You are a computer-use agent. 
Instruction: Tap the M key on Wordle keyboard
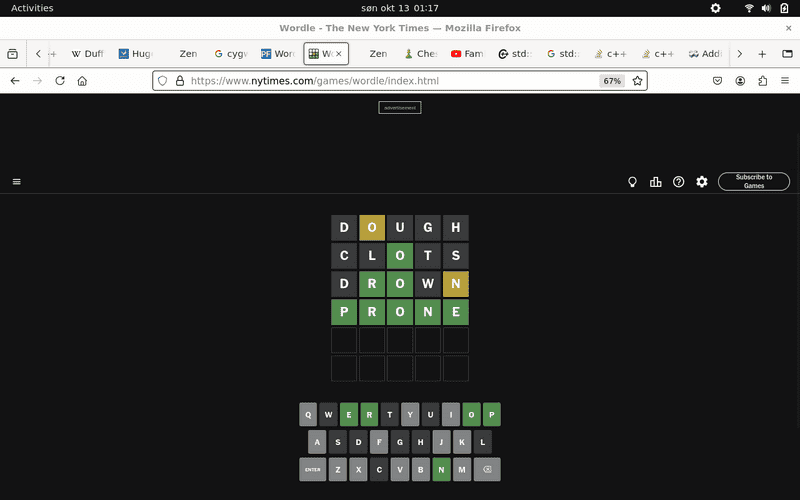point(462,469)
